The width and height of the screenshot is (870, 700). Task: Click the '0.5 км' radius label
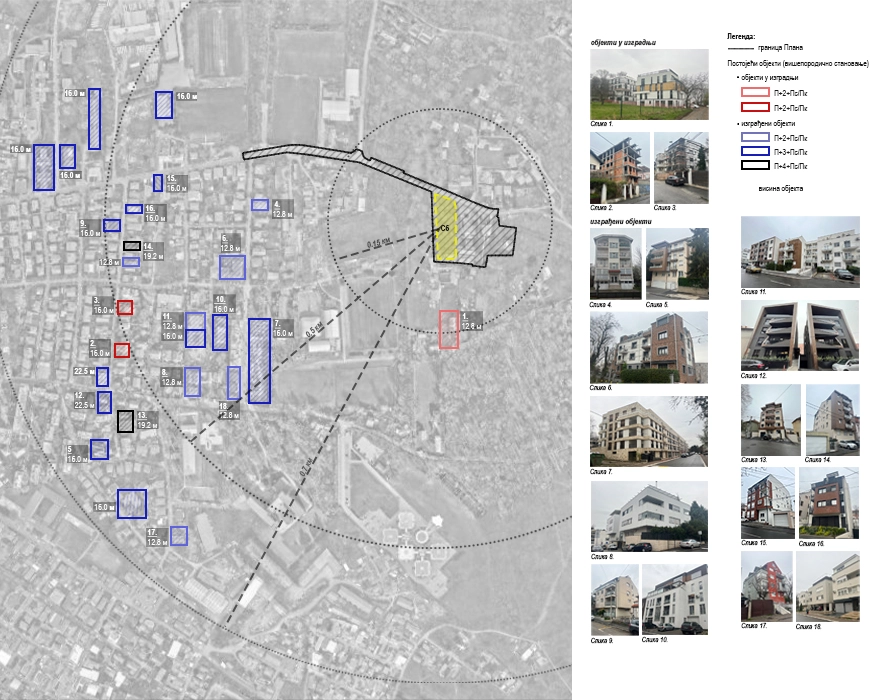(x=314, y=329)
